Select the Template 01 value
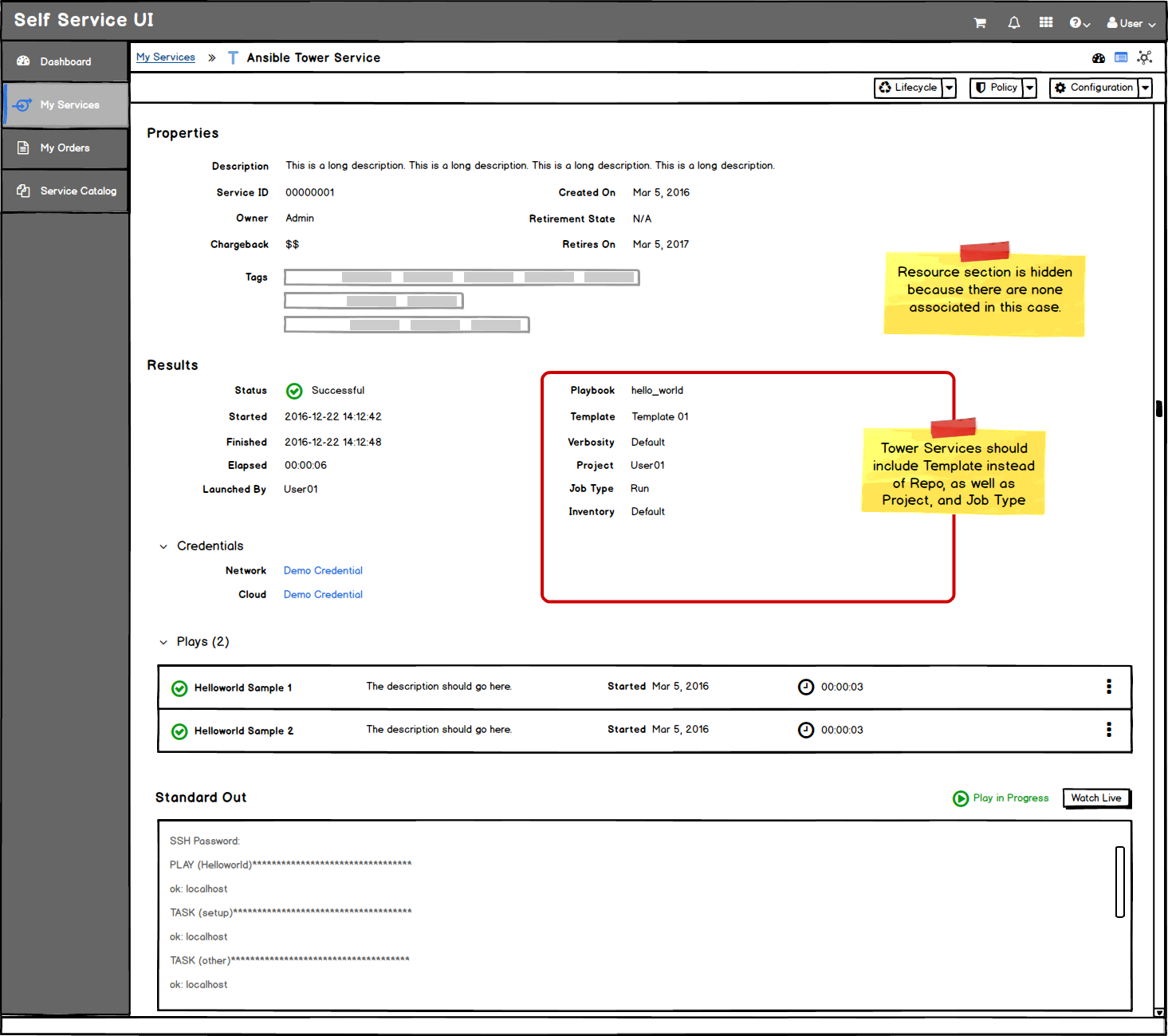The height and width of the screenshot is (1036, 1168). [x=660, y=416]
